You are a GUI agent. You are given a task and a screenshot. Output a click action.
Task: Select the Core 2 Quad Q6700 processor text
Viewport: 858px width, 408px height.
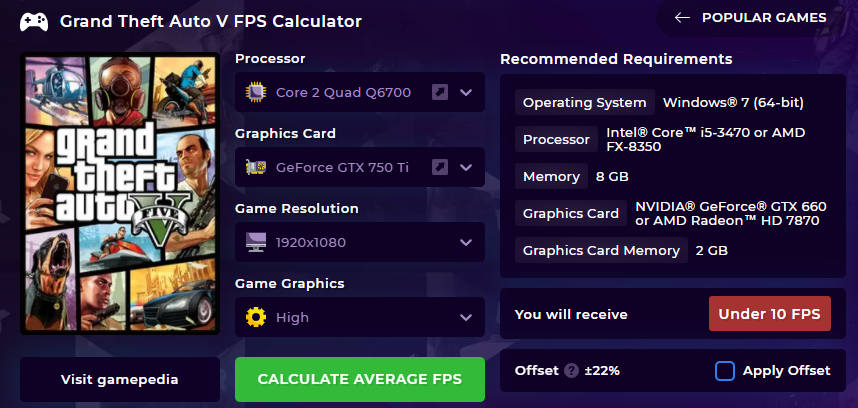point(343,92)
